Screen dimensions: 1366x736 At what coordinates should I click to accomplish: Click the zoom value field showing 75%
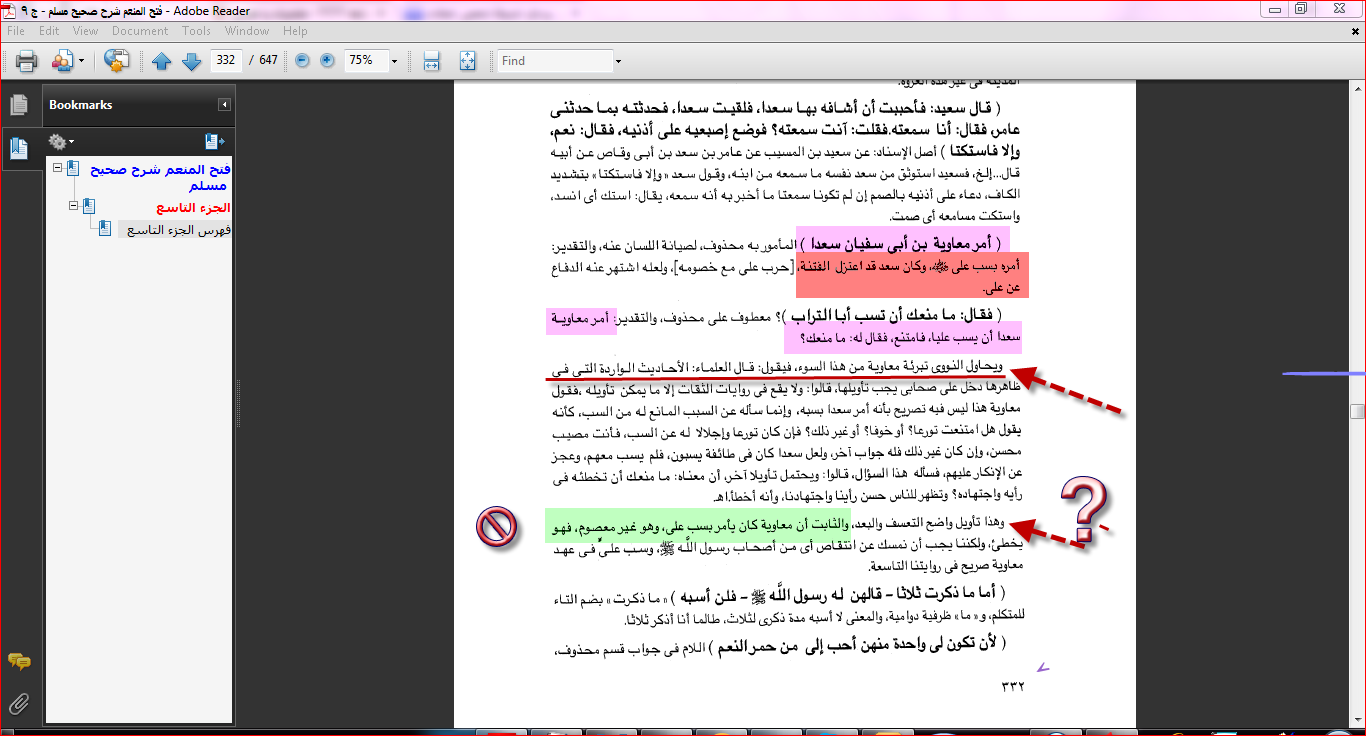[366, 61]
